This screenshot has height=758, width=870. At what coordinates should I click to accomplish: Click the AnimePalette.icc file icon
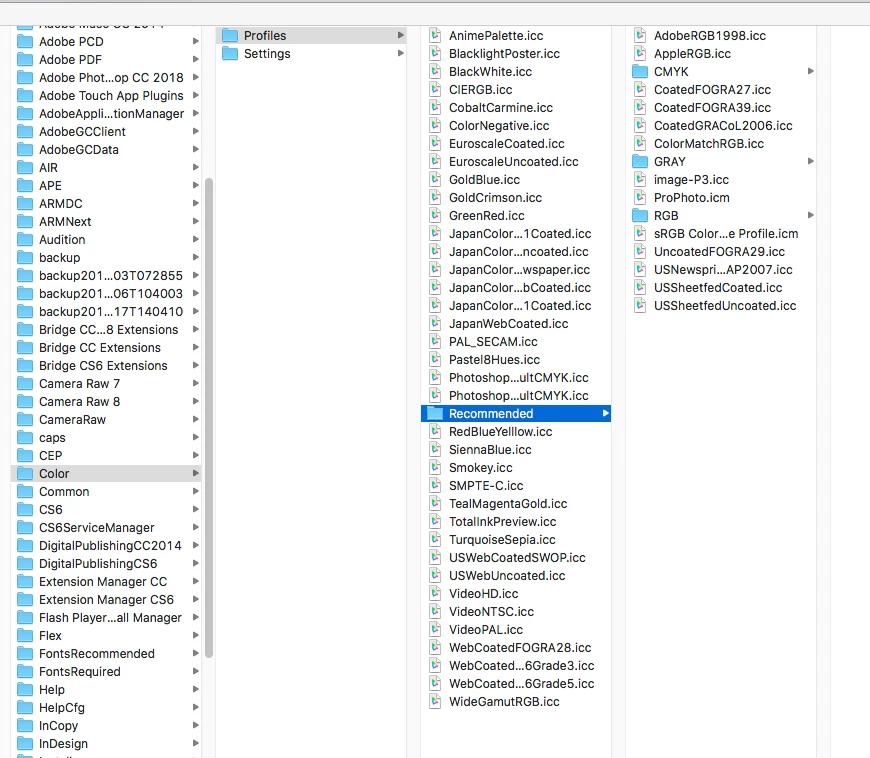coord(436,36)
